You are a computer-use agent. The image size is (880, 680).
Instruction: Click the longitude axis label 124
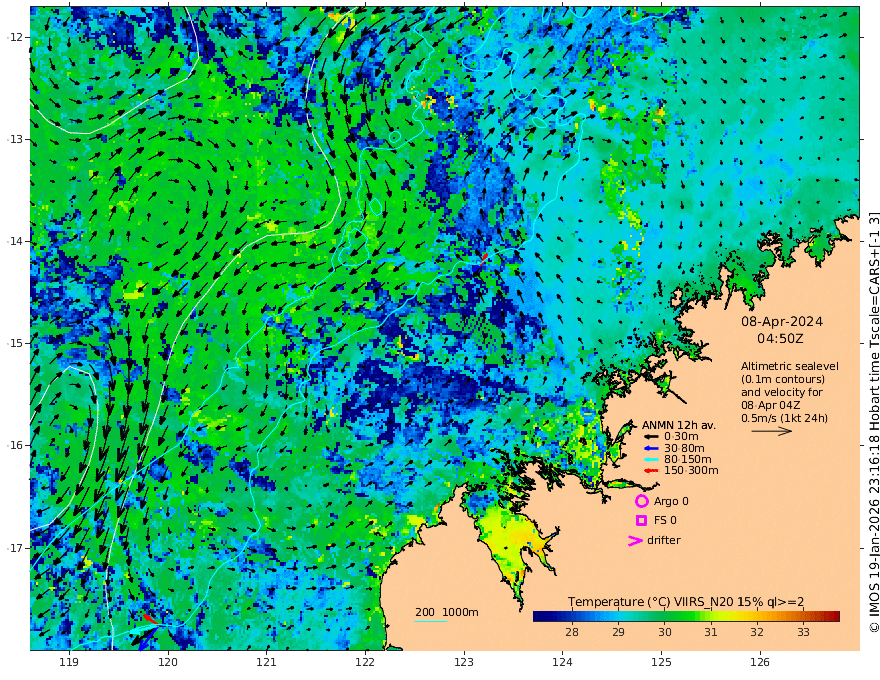click(x=563, y=662)
